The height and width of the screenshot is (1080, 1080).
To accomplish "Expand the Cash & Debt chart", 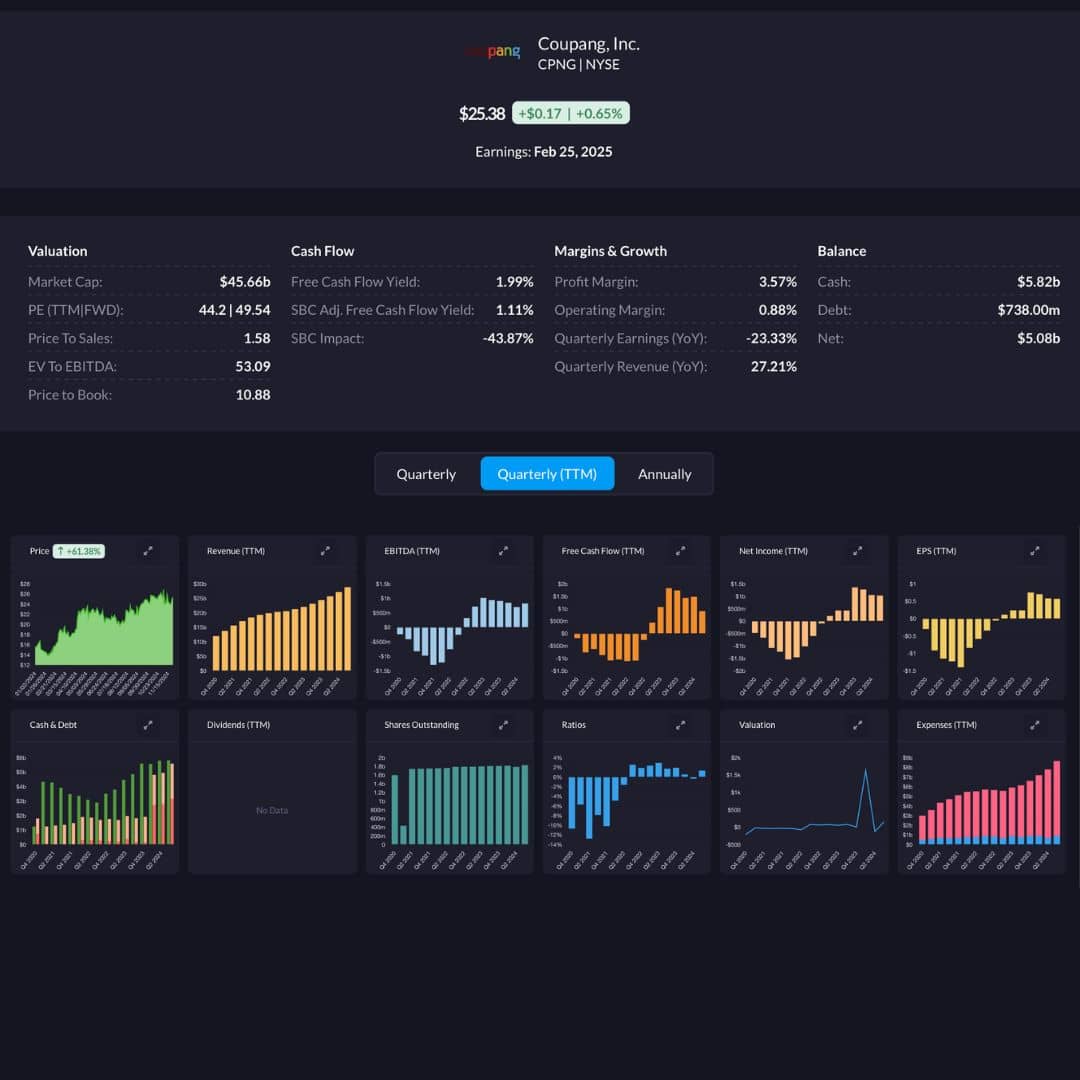I will (x=148, y=725).
